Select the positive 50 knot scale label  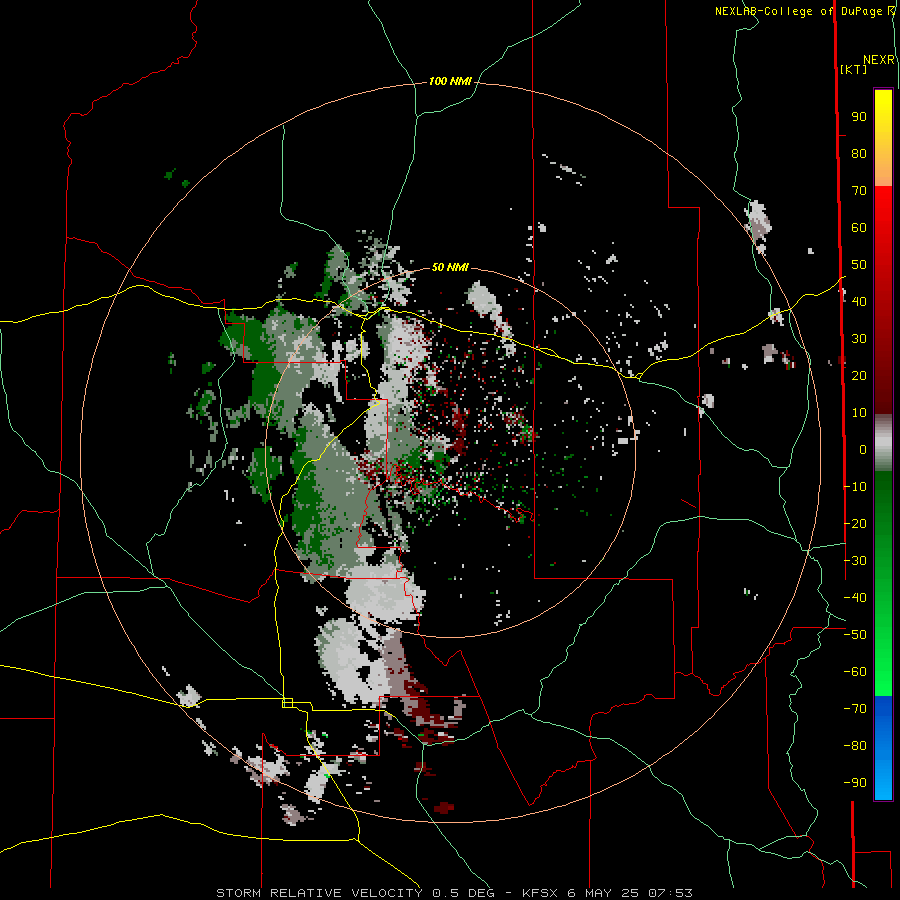[x=859, y=265]
